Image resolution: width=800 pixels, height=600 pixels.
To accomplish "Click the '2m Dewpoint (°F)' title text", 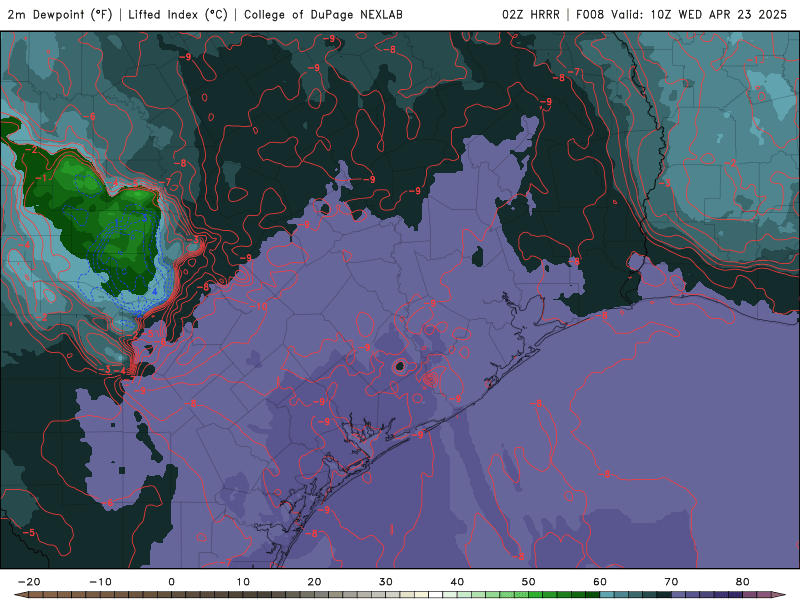I will tap(60, 15).
